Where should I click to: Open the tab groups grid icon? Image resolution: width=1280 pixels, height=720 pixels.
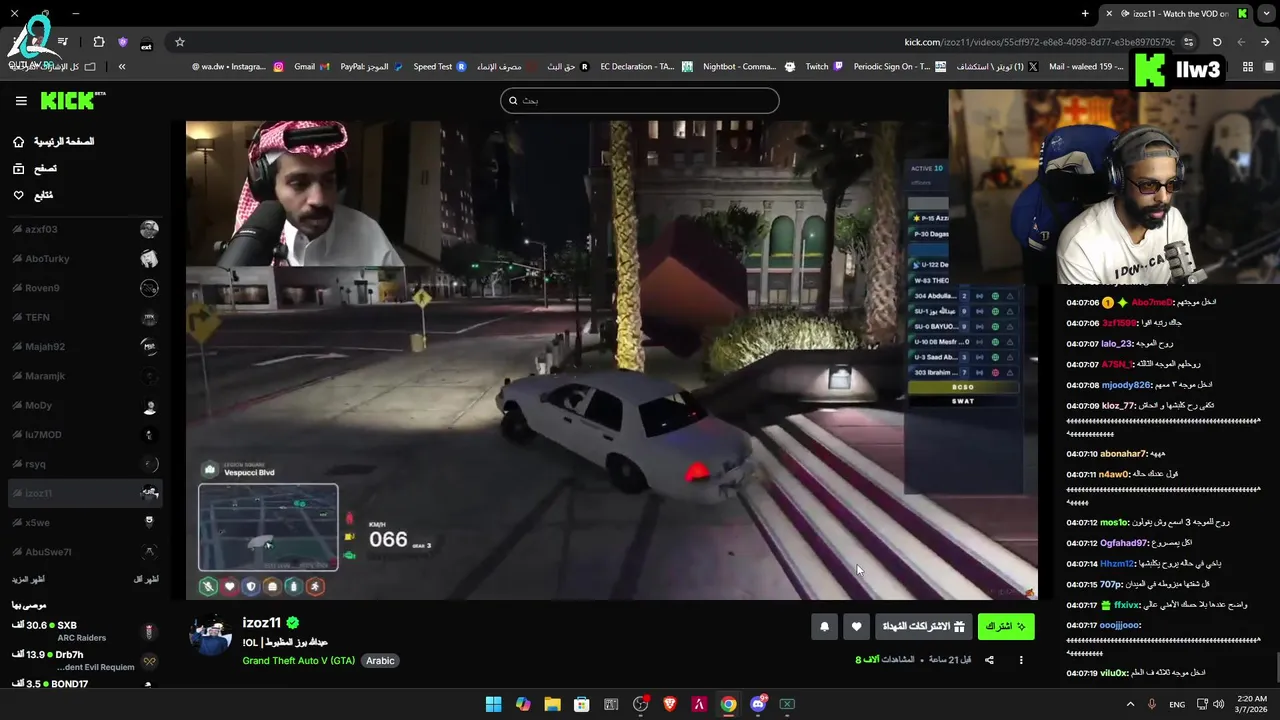click(x=1247, y=67)
